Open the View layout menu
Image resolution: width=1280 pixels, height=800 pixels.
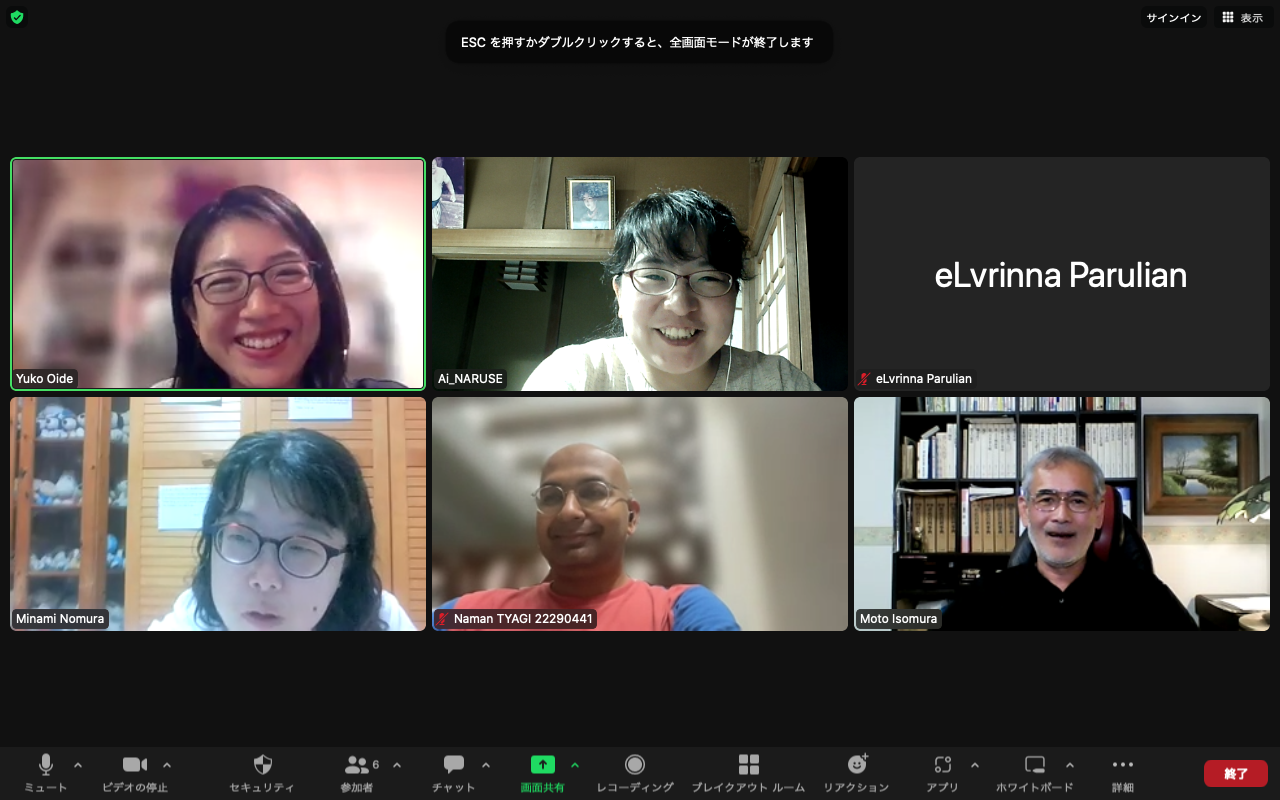tap(1242, 18)
